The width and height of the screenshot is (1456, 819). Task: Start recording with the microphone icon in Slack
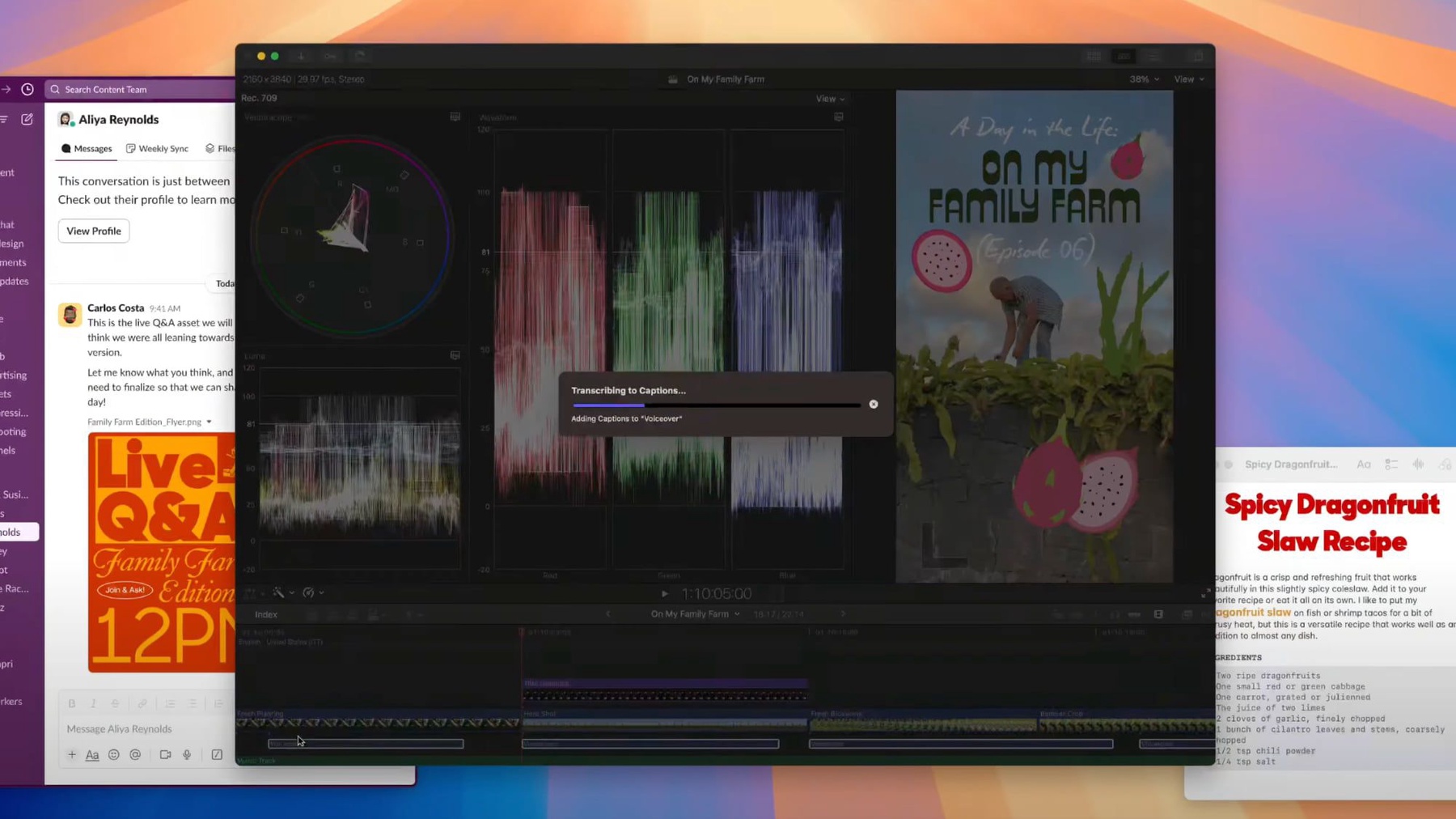[x=187, y=754]
